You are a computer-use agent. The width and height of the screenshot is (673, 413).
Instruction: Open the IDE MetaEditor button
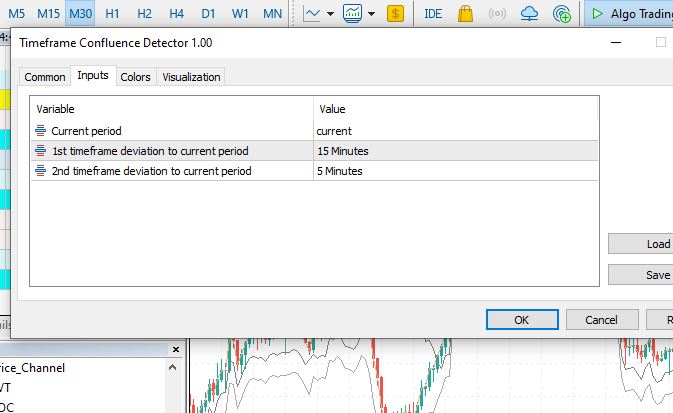[433, 14]
